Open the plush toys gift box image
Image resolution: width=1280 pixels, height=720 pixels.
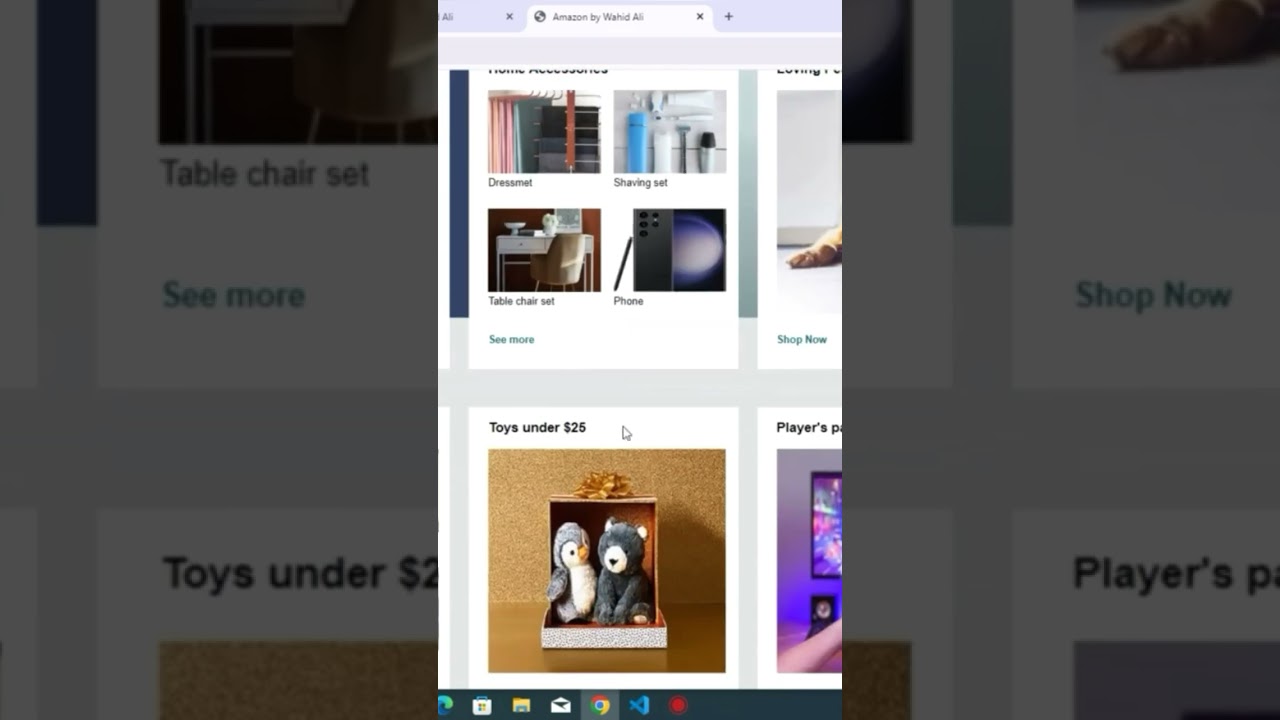pyautogui.click(x=607, y=561)
